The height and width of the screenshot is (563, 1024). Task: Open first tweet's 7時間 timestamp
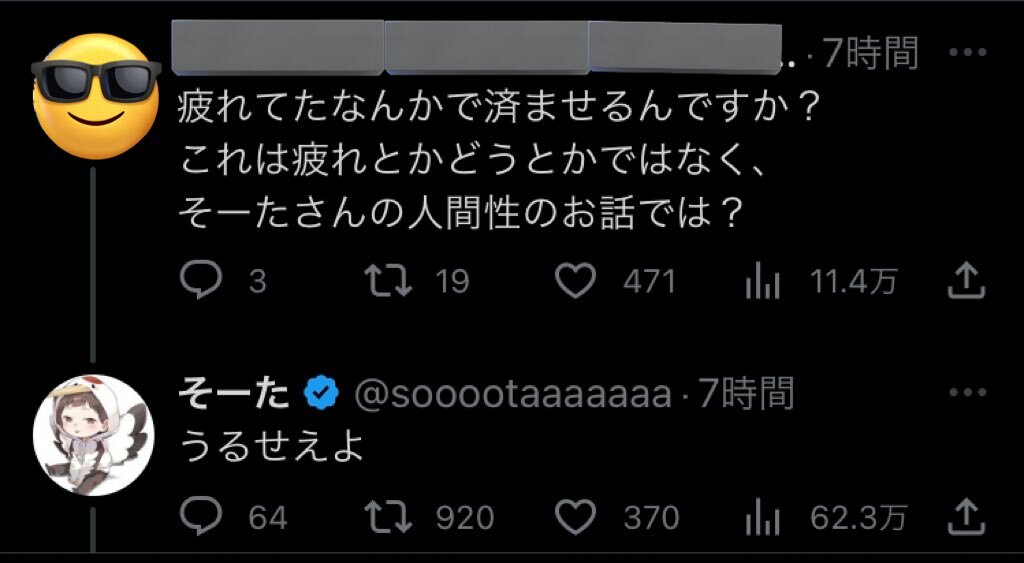[869, 54]
